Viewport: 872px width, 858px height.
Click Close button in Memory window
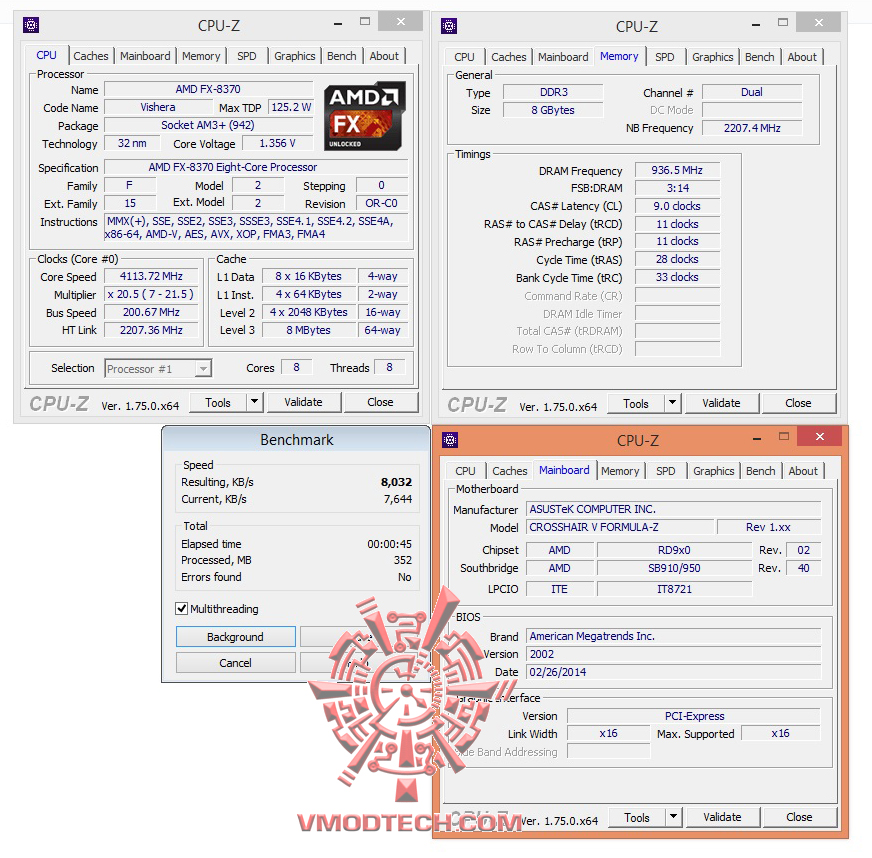(x=799, y=403)
